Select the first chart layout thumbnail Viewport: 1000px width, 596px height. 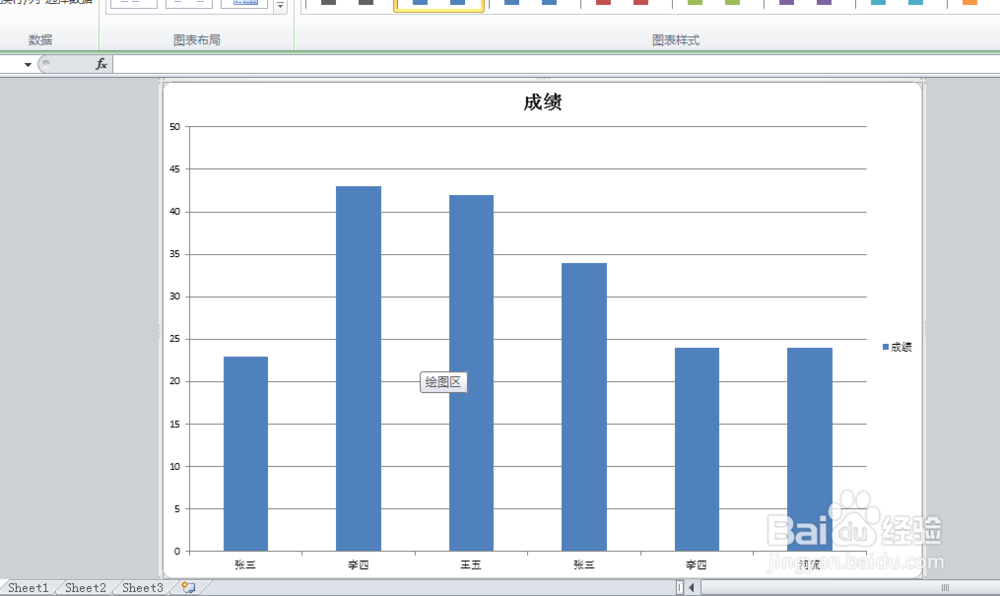pos(132,3)
